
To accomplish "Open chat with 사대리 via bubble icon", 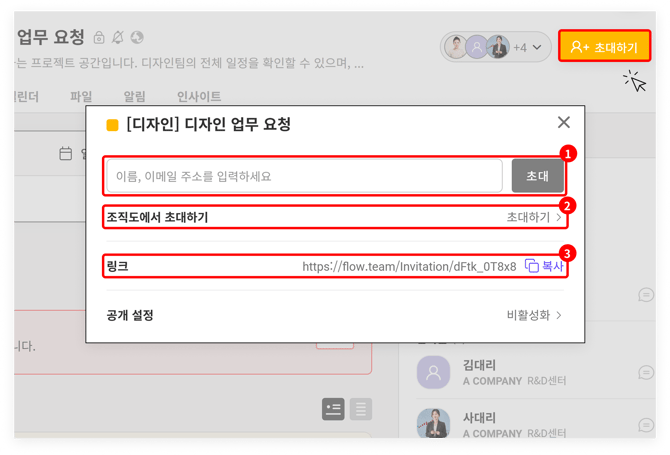I will click(x=645, y=427).
